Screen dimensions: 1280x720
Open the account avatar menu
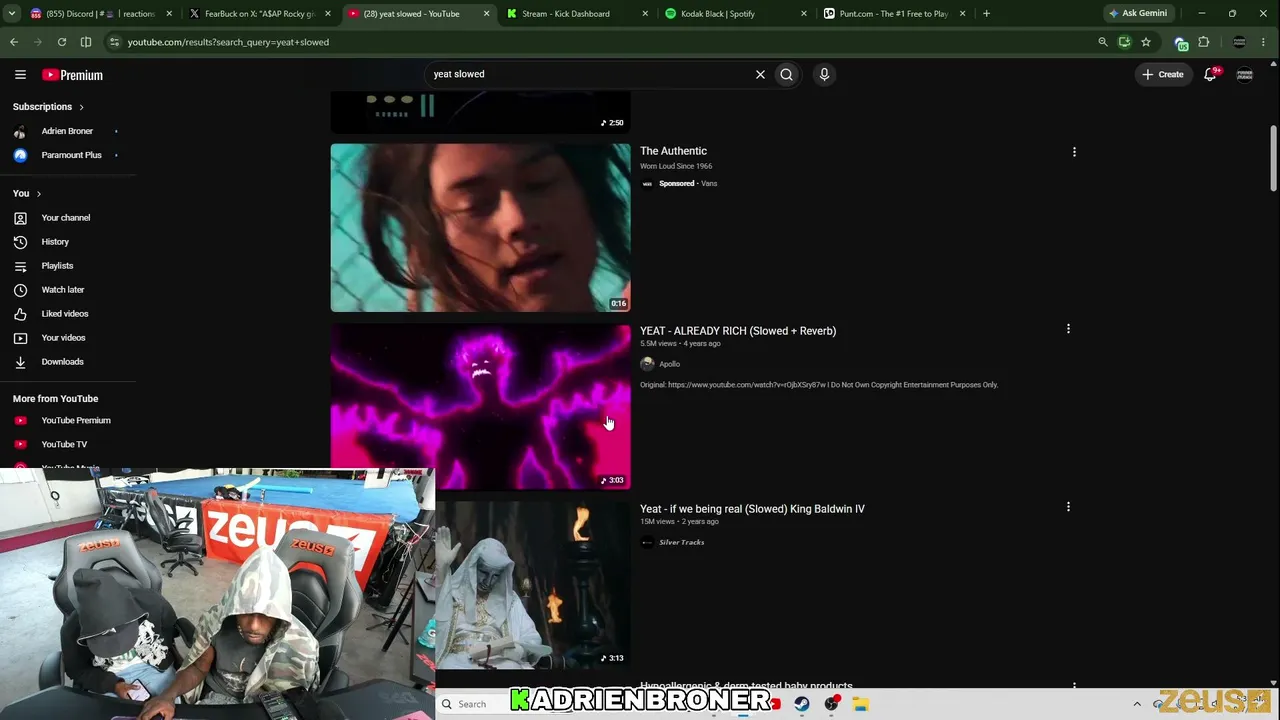click(x=1245, y=74)
